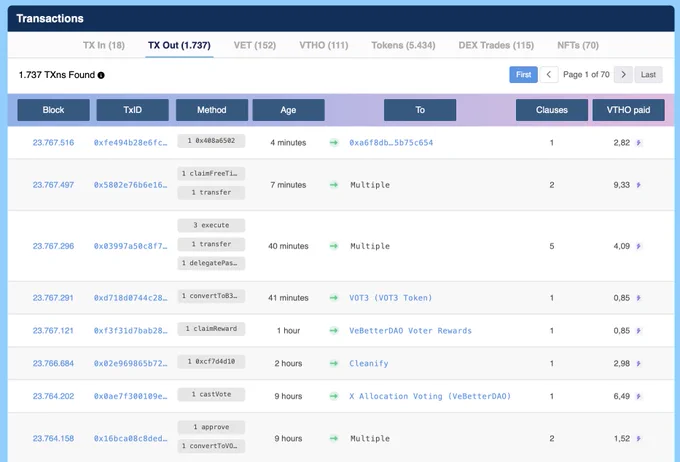Click the 3 execute method badge
Viewport: 680px width, 462px height.
[211, 225]
